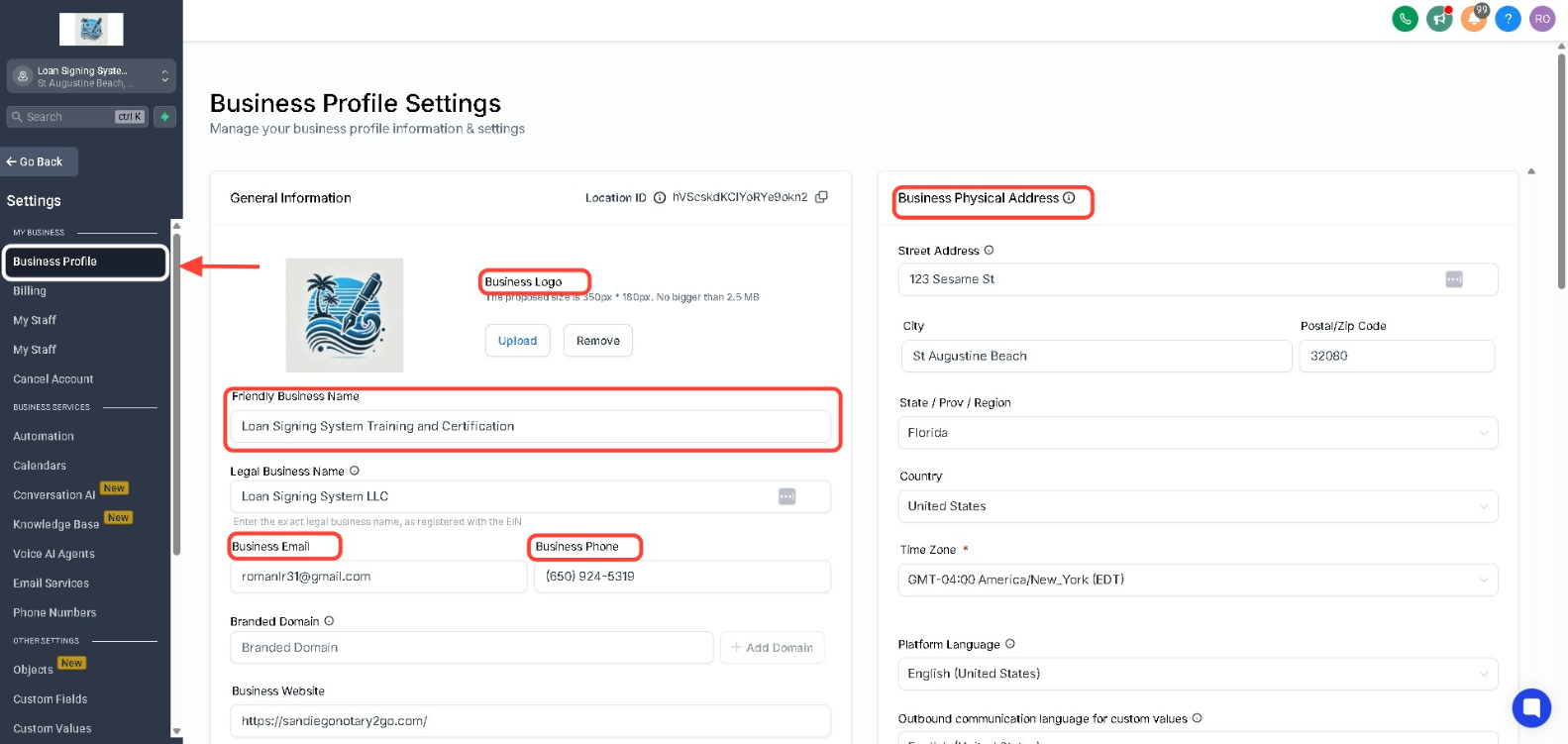This screenshot has width=1568, height=744.
Task: Open the notifications bell icon
Action: point(1474,19)
